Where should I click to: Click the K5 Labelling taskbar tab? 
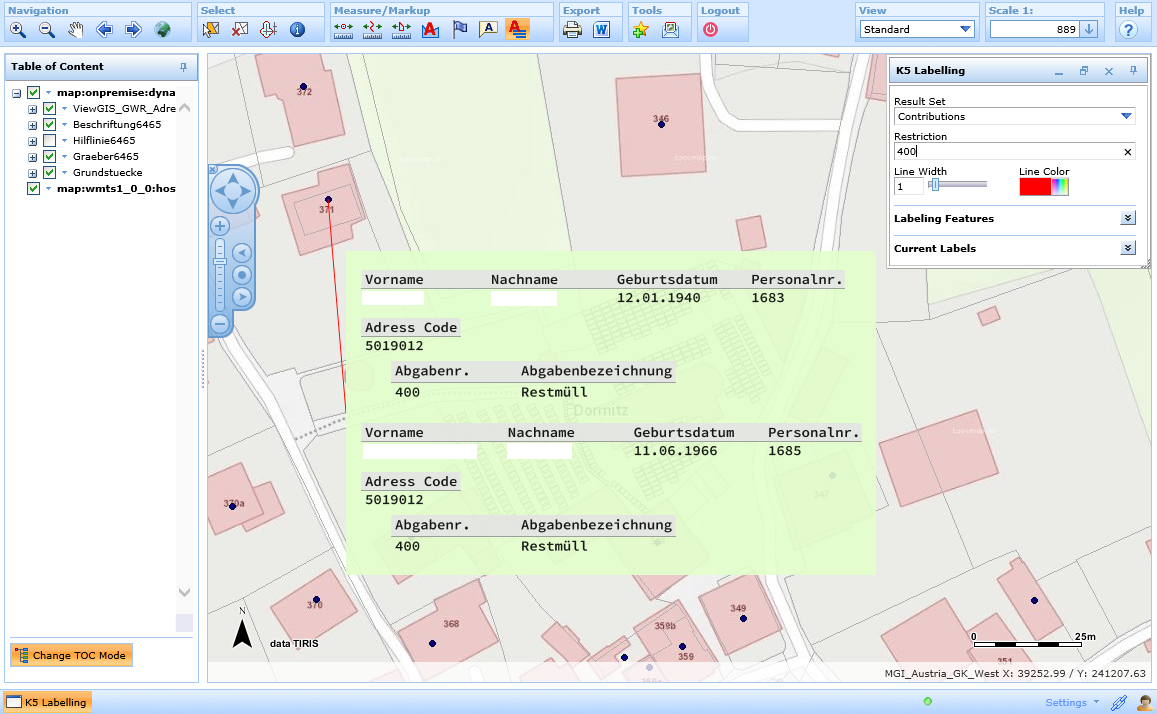48,702
